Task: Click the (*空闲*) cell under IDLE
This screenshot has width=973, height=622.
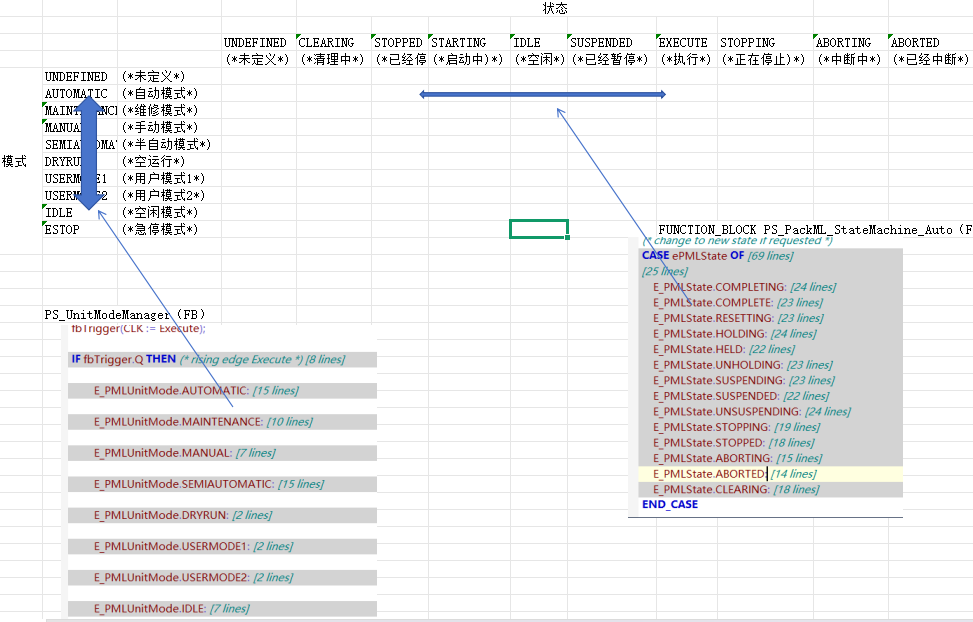Action: [539, 60]
